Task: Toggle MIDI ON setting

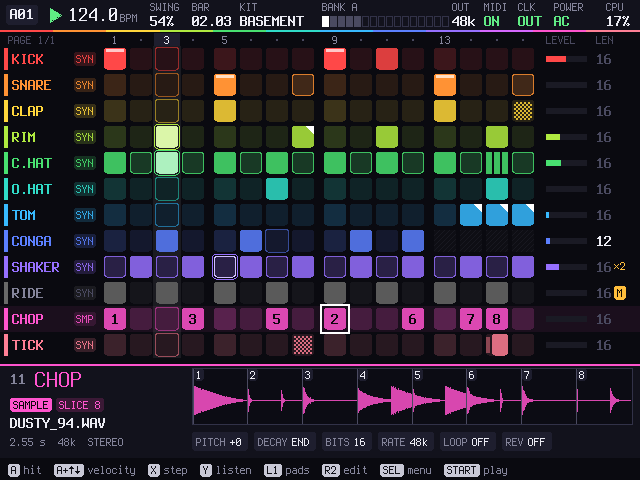Action: pos(494,14)
